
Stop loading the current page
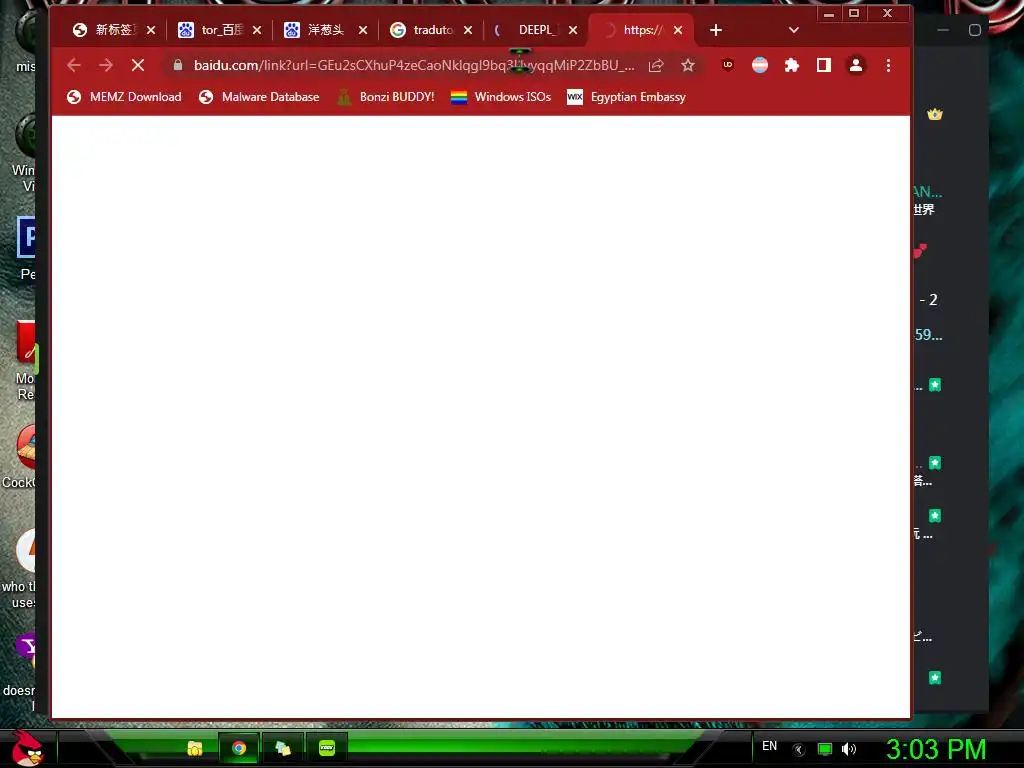[138, 65]
